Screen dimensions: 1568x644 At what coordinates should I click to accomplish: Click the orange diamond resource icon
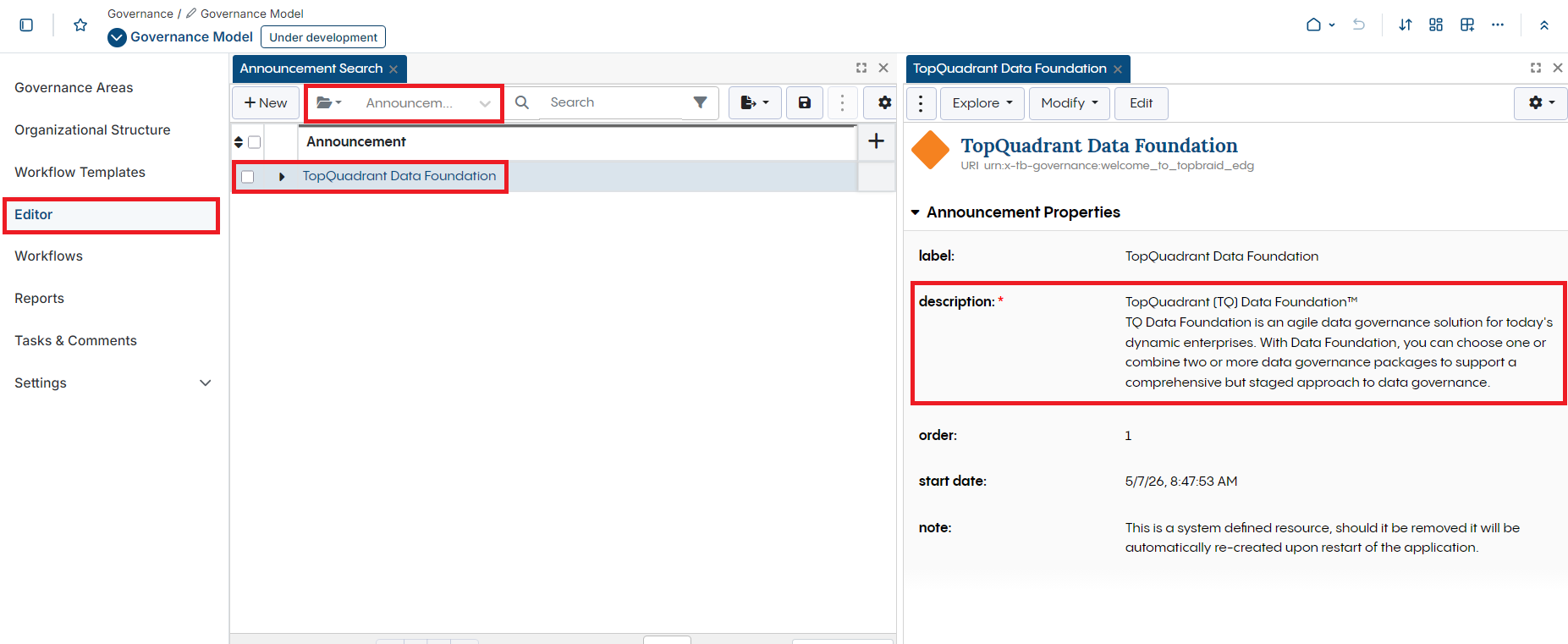coord(931,151)
